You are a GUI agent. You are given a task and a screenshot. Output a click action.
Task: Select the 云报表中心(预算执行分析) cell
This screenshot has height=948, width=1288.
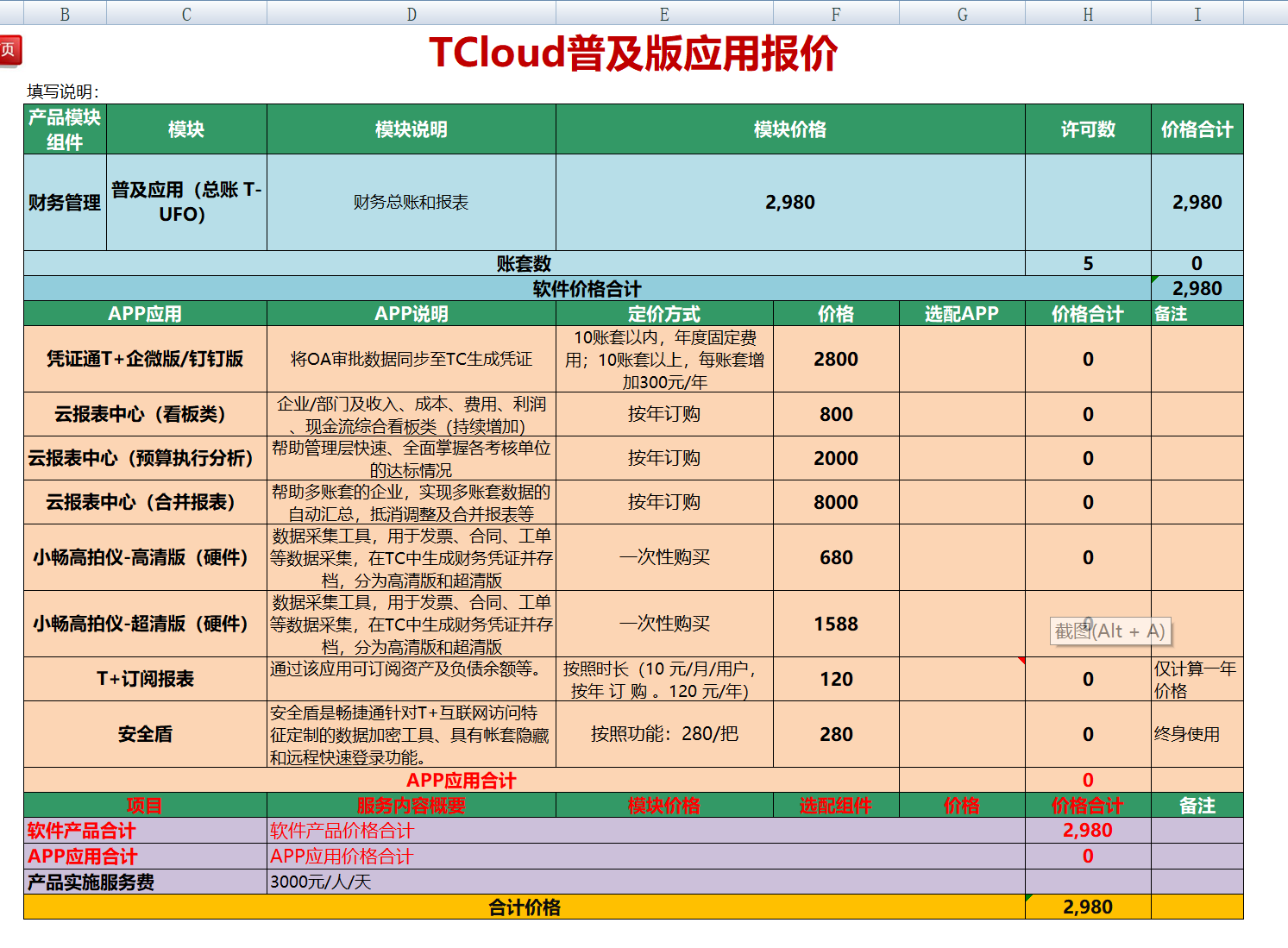(x=145, y=458)
